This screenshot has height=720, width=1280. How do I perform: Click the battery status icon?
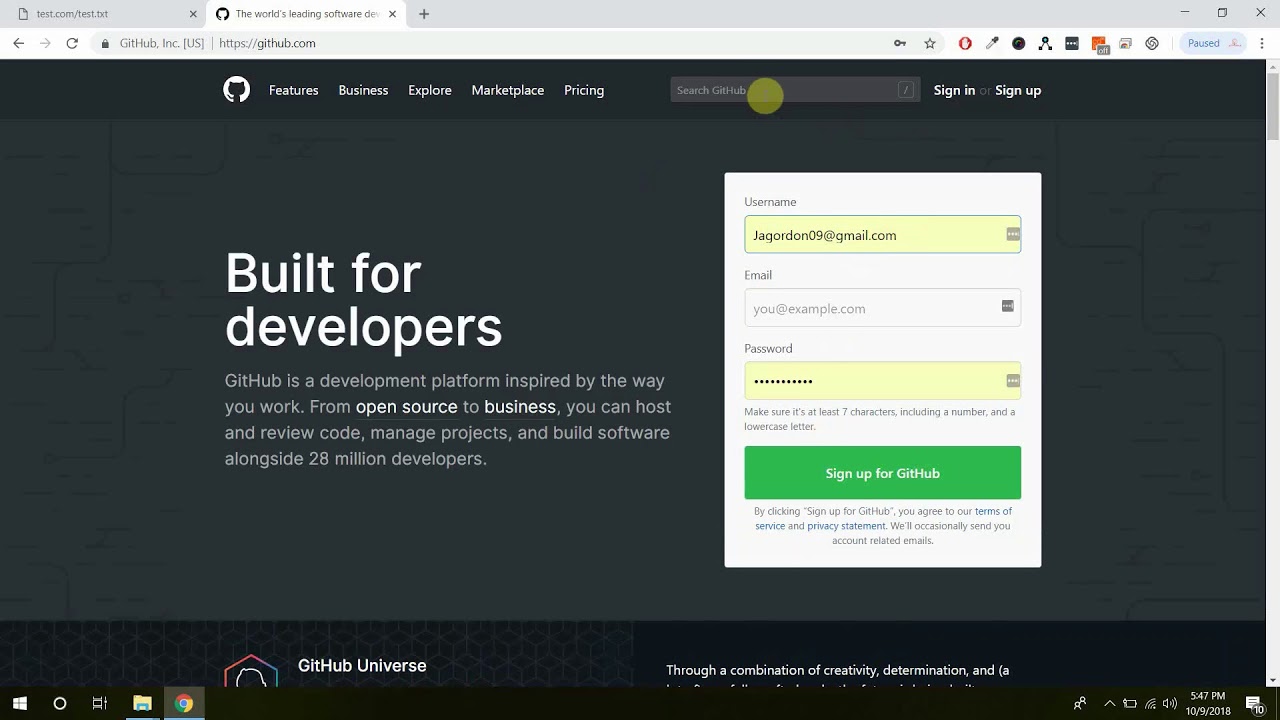(x=1130, y=704)
